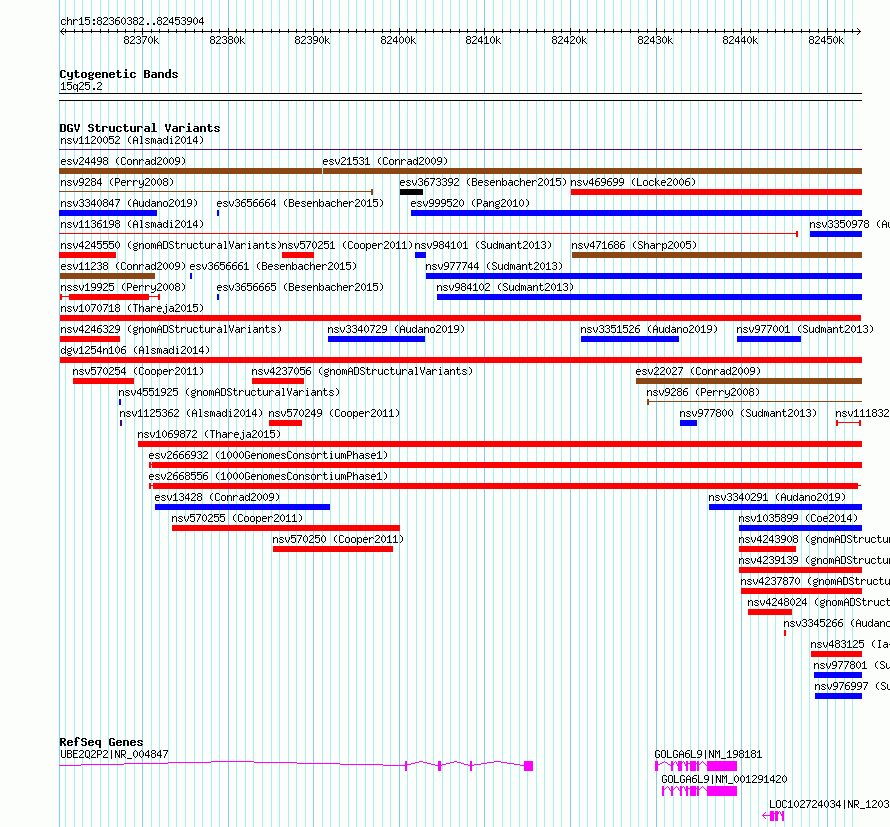Click the nsv1070718 (Thareja2015) label
This screenshot has width=890, height=827.
pyautogui.click(x=132, y=308)
